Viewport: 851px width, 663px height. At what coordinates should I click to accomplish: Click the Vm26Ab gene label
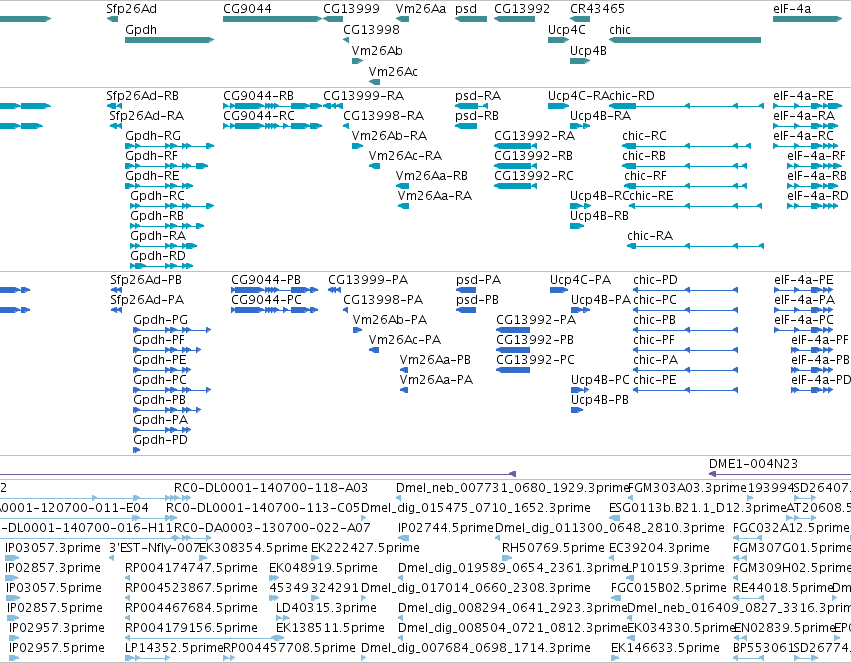pos(377,50)
